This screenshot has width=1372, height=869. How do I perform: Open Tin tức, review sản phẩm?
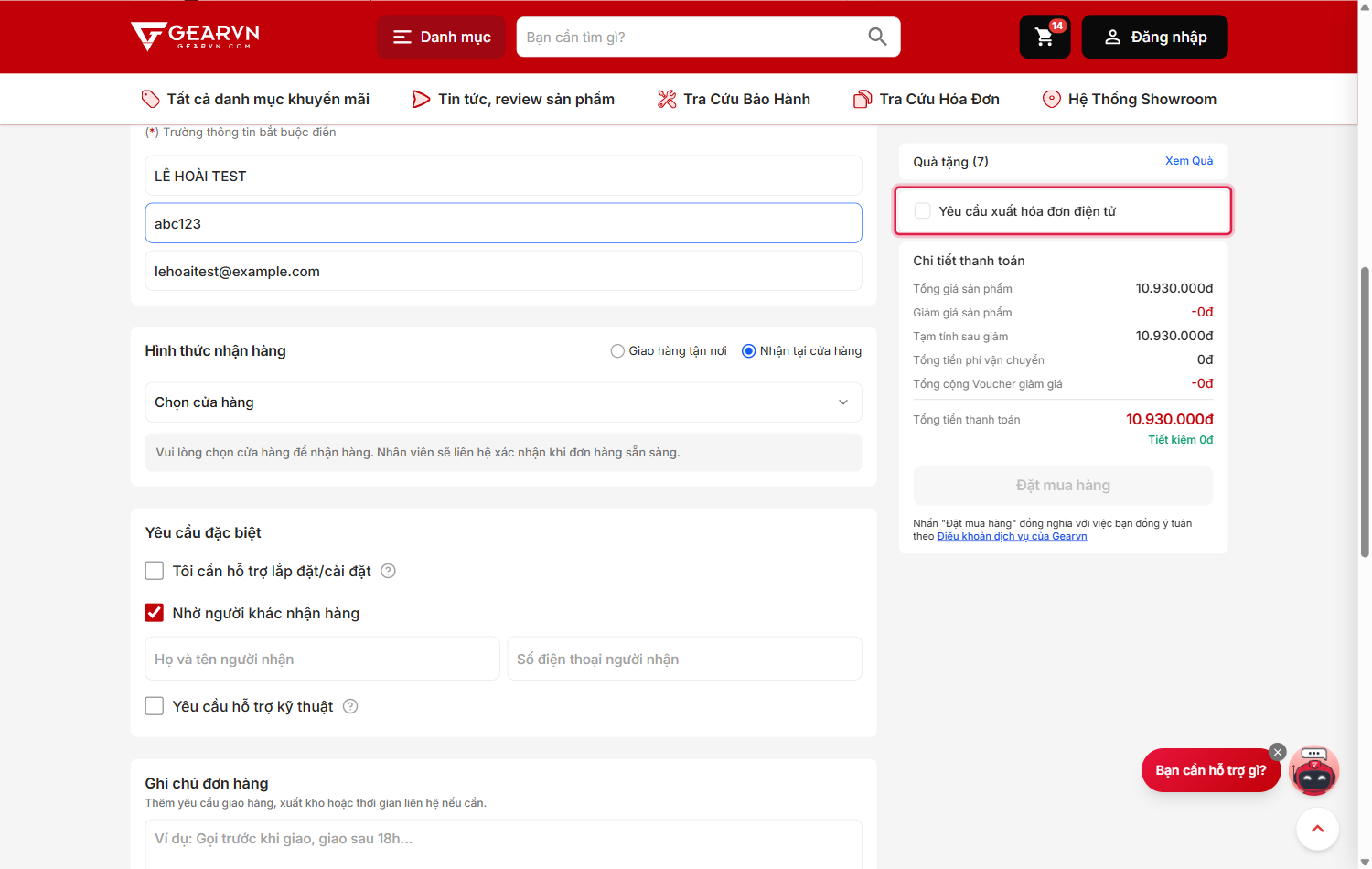coord(526,99)
